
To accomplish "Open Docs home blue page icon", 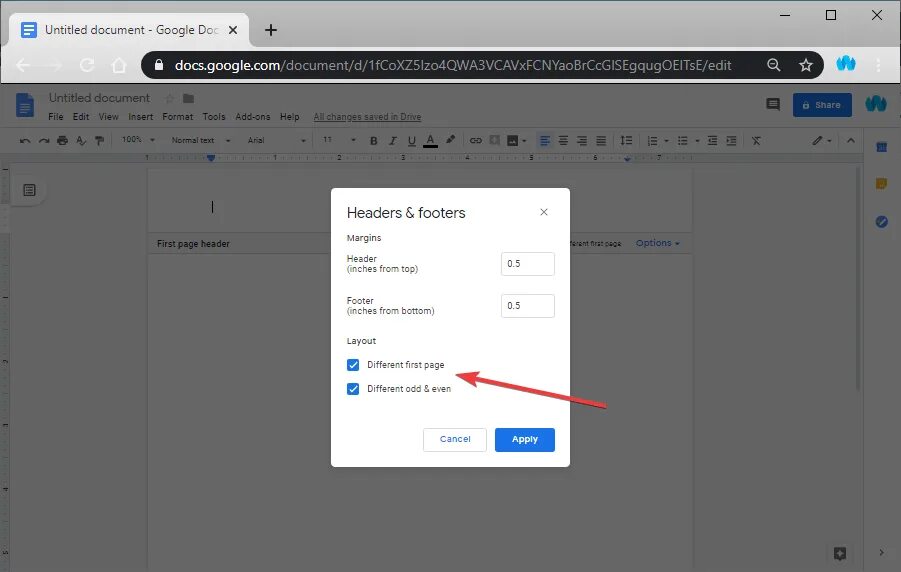I will 25,105.
